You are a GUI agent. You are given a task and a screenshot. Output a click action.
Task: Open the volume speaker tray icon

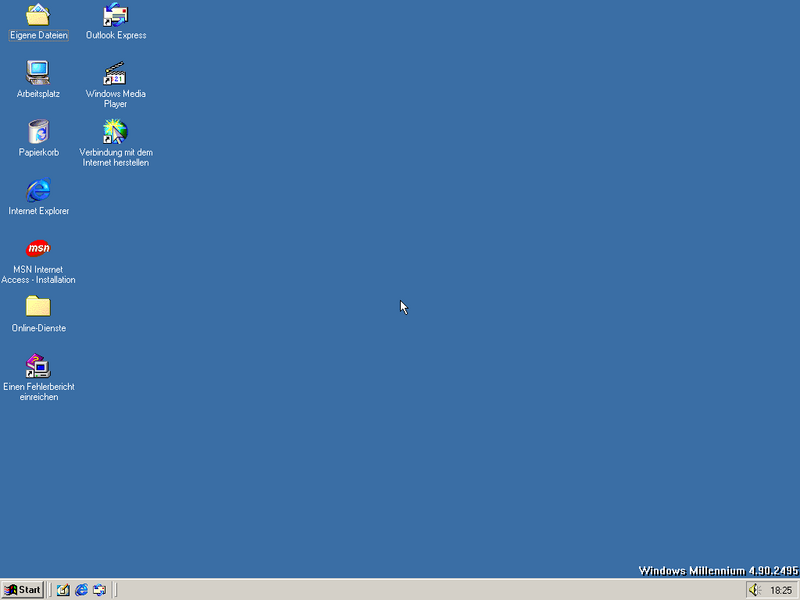755,590
